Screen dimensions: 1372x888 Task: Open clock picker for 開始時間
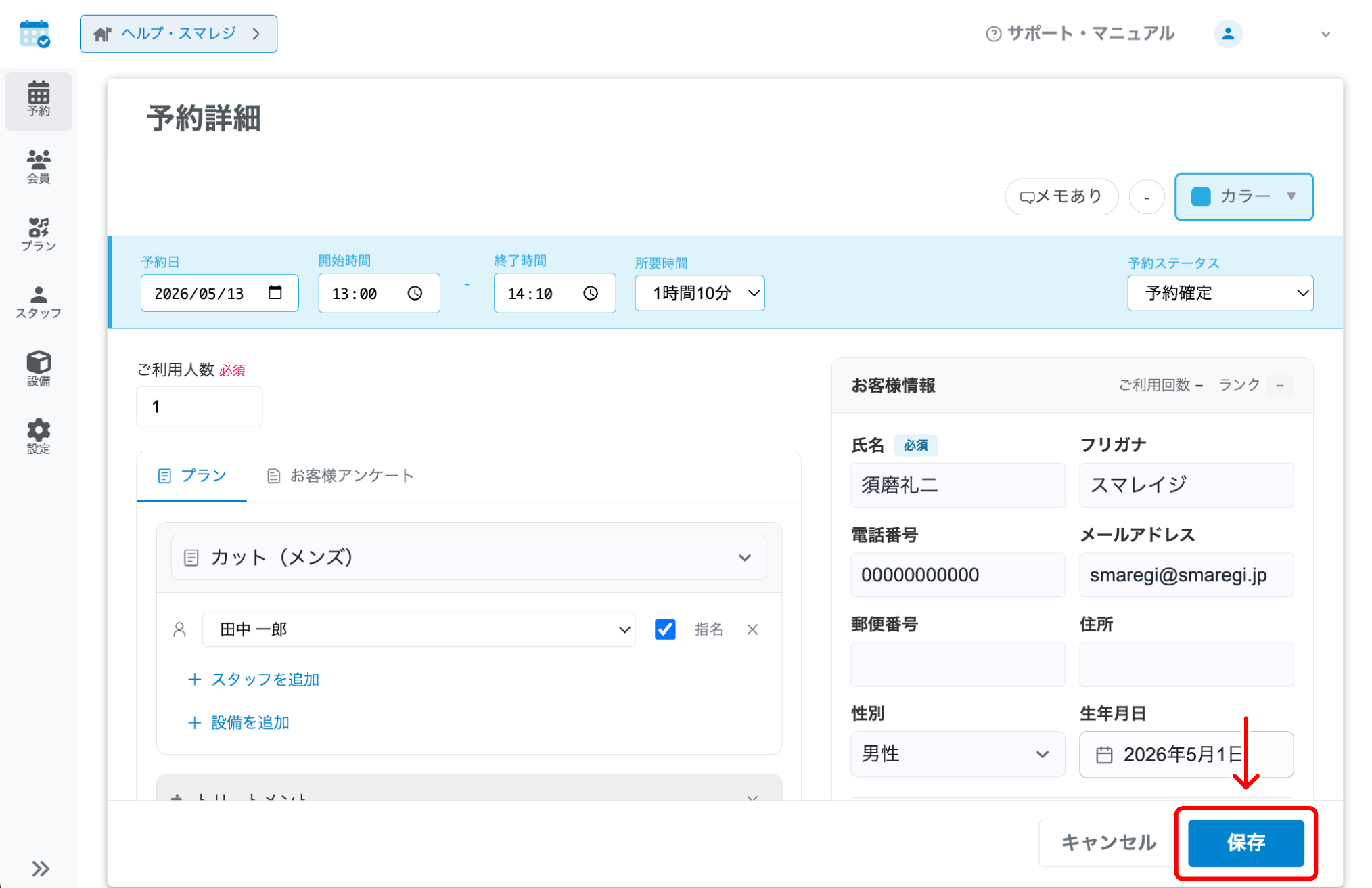(415, 293)
